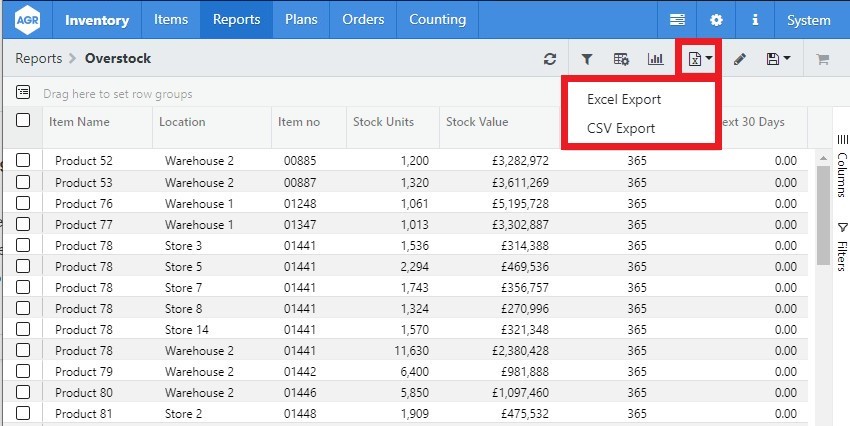
Task: Show the bar chart view icon
Action: coord(655,59)
